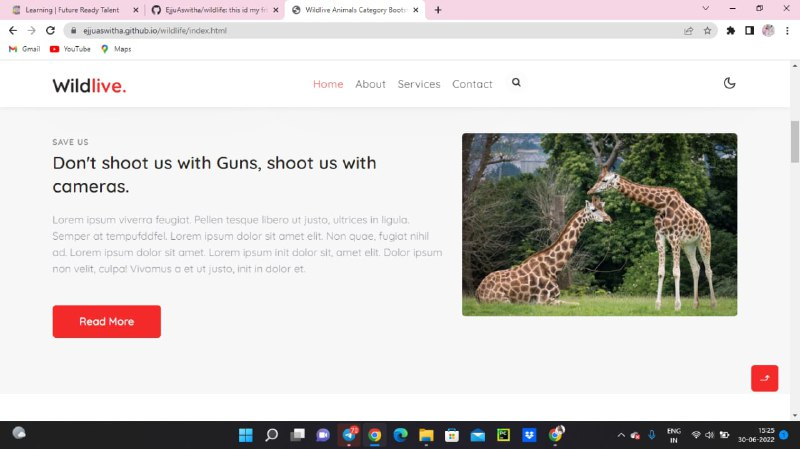Show hidden system tray icons

[x=621, y=435]
